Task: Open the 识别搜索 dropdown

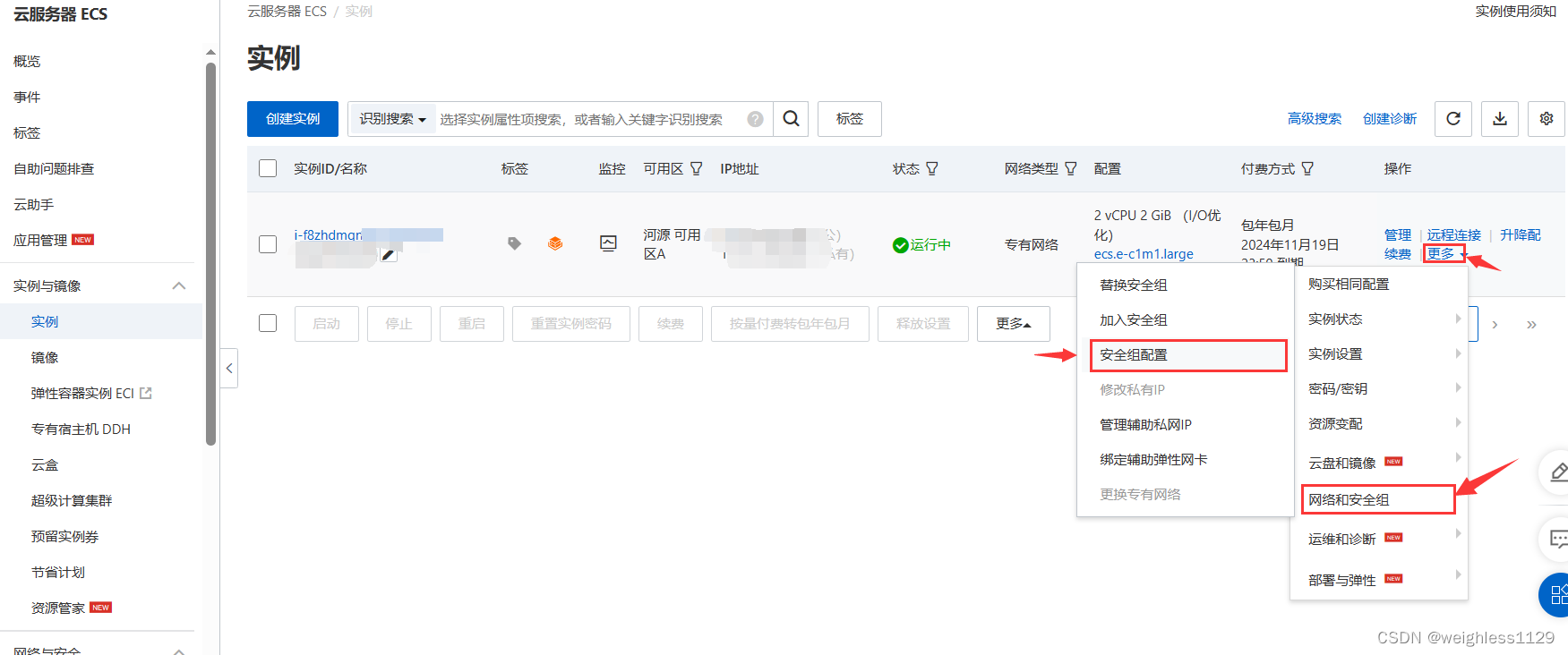Action: [x=392, y=119]
